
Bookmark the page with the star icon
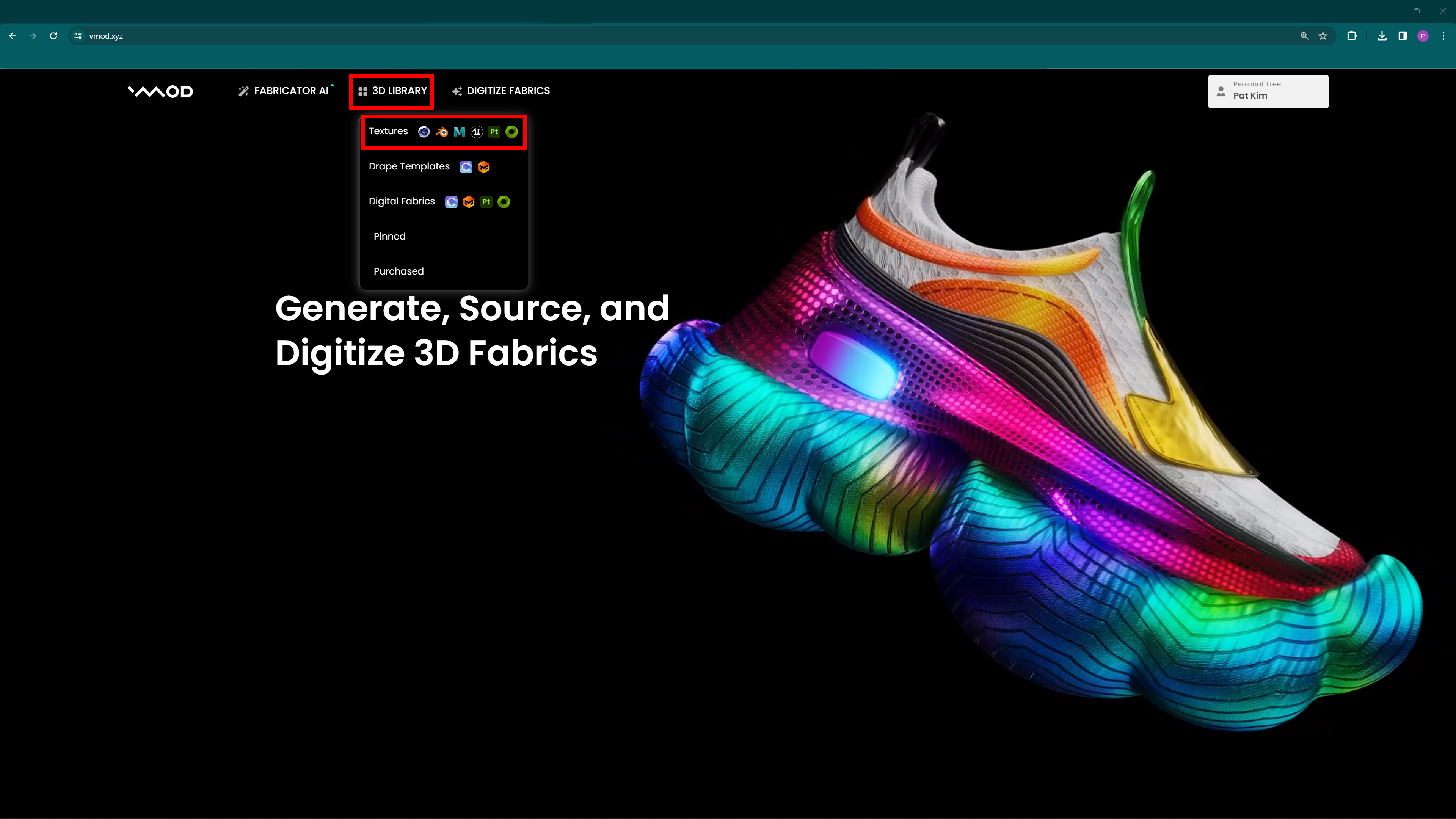point(1323,36)
